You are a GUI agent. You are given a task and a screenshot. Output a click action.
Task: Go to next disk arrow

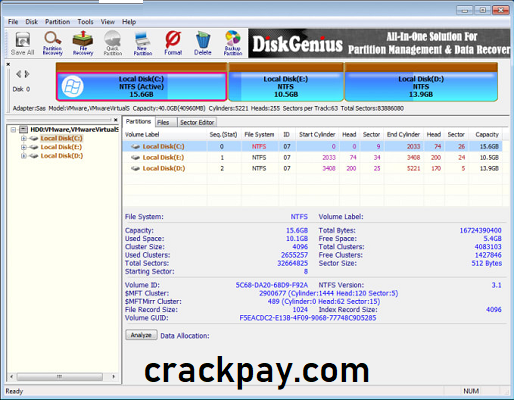pyautogui.click(x=27, y=74)
